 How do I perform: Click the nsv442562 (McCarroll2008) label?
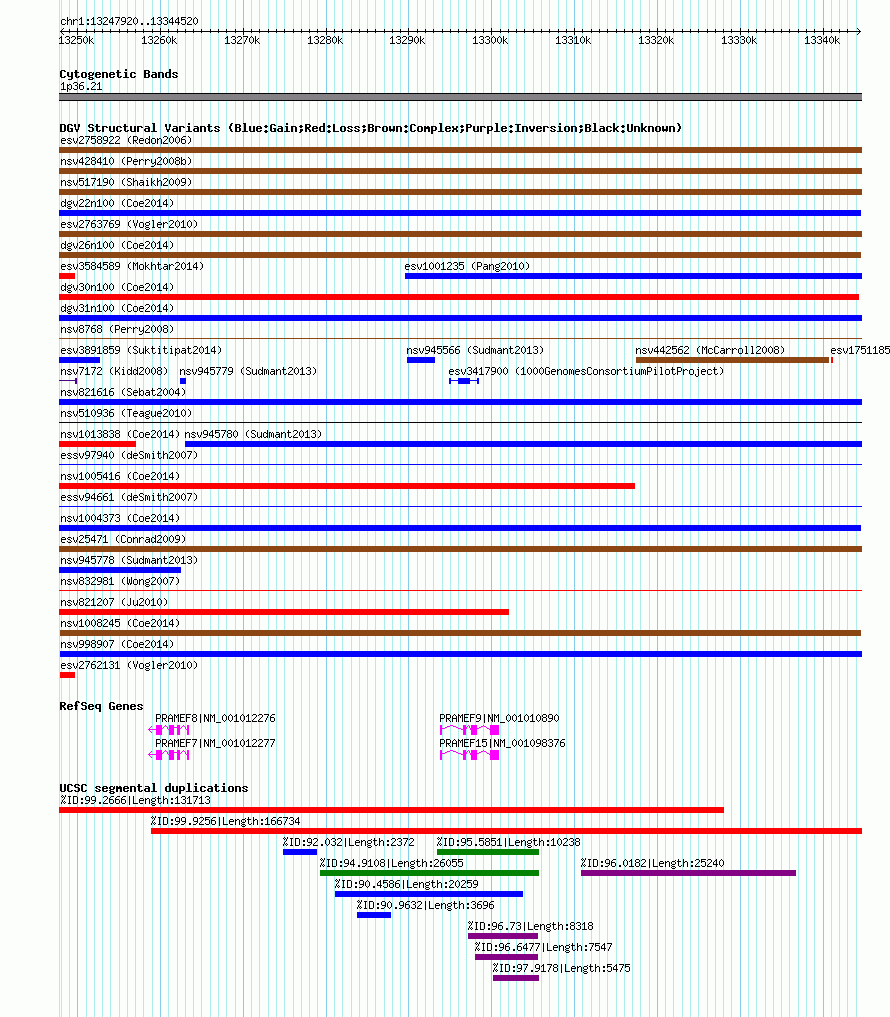click(710, 350)
